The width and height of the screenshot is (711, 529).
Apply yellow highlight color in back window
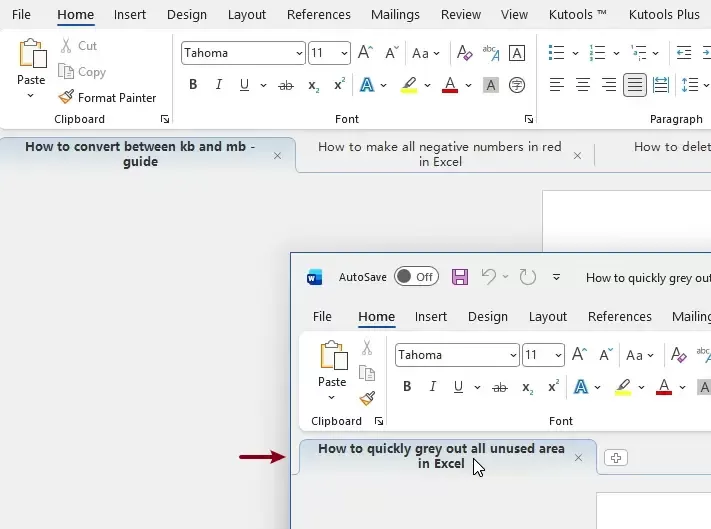[409, 85]
